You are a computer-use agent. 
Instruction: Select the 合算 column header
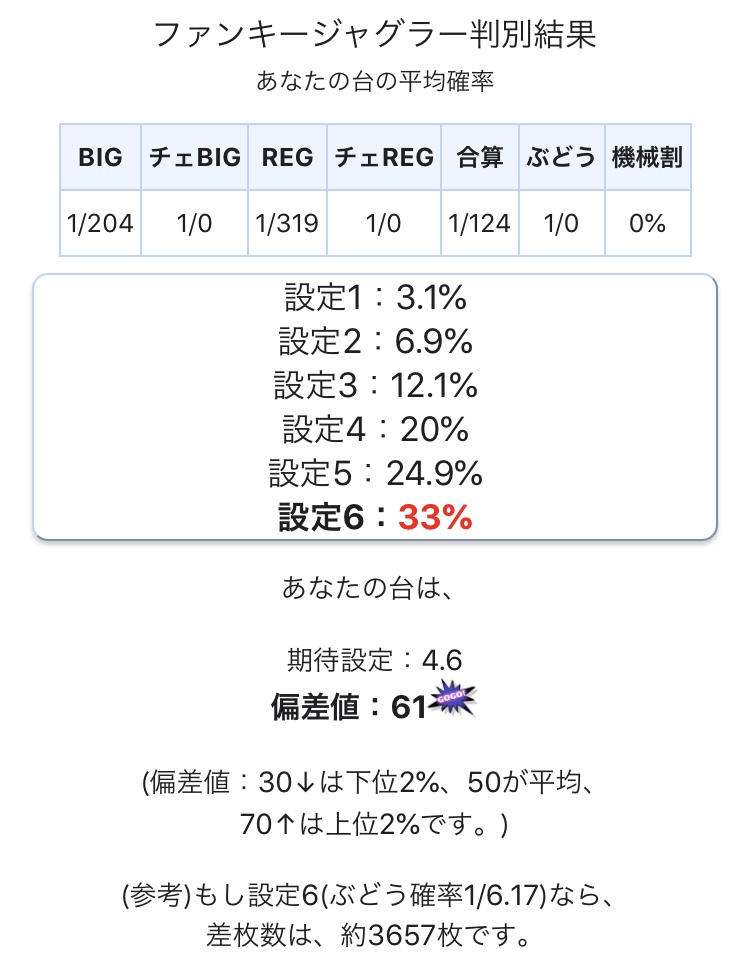click(480, 157)
